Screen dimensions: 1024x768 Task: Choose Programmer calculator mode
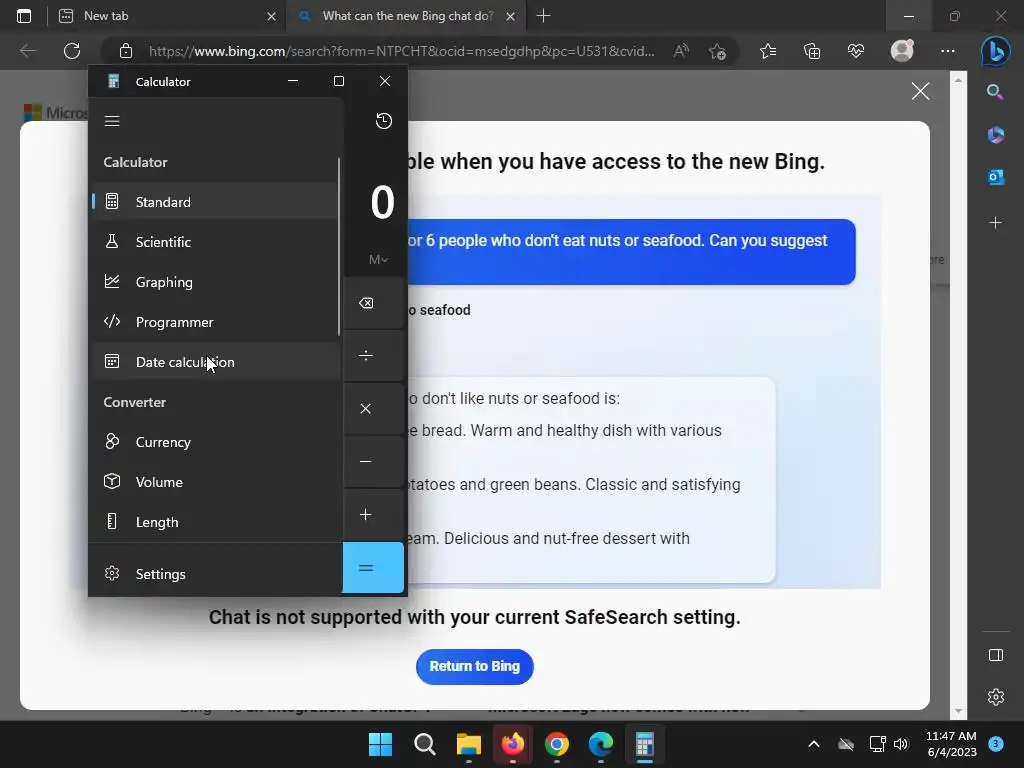pyautogui.click(x=215, y=322)
